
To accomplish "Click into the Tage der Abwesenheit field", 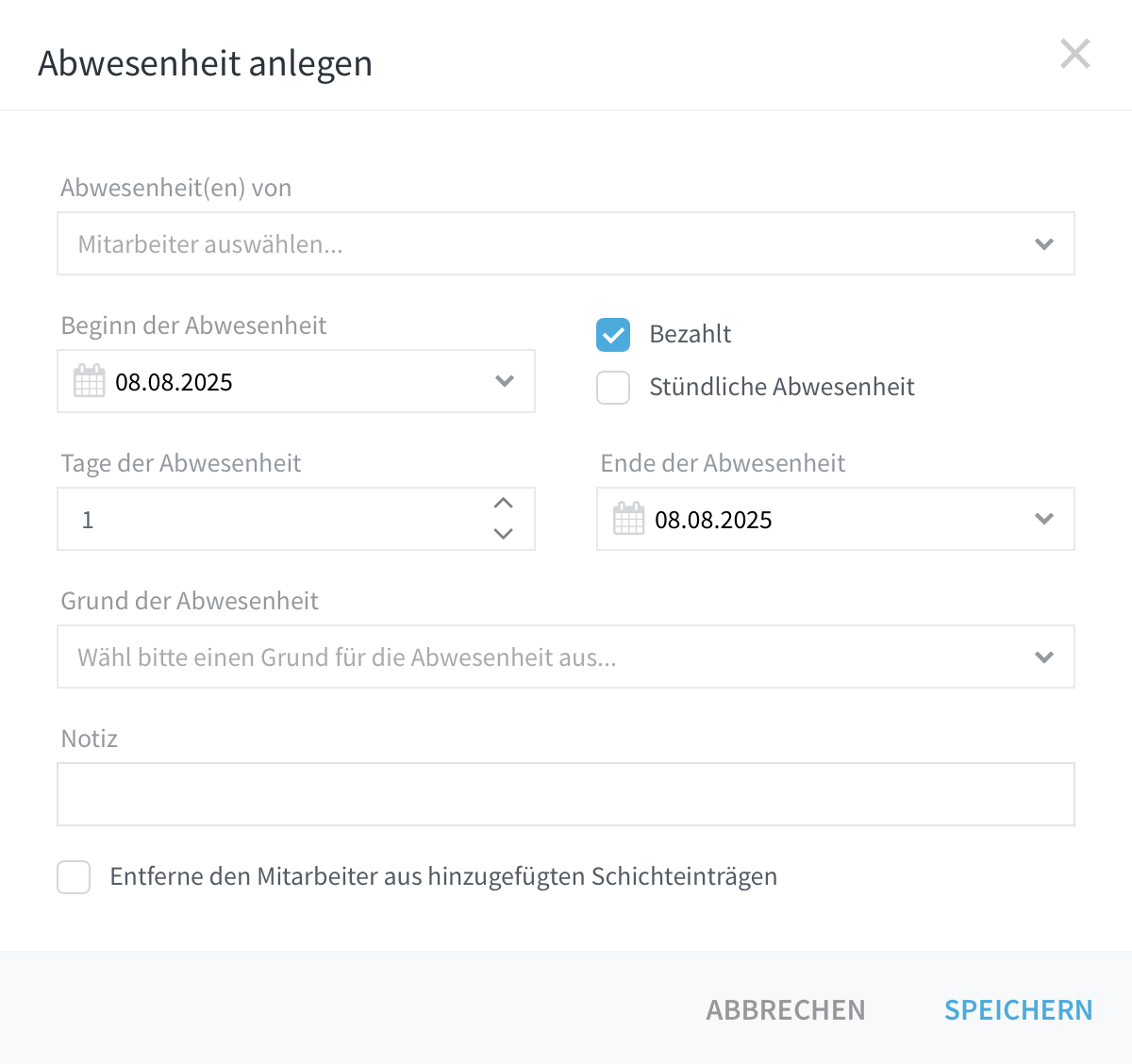I will tap(296, 519).
